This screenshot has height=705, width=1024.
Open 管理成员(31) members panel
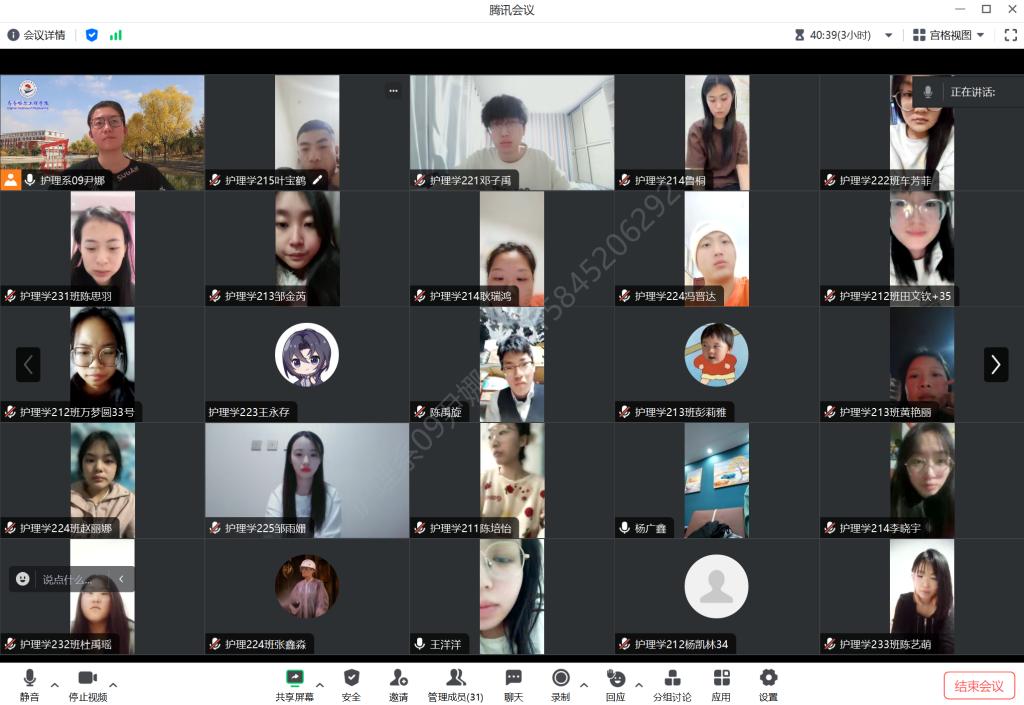[x=455, y=678]
